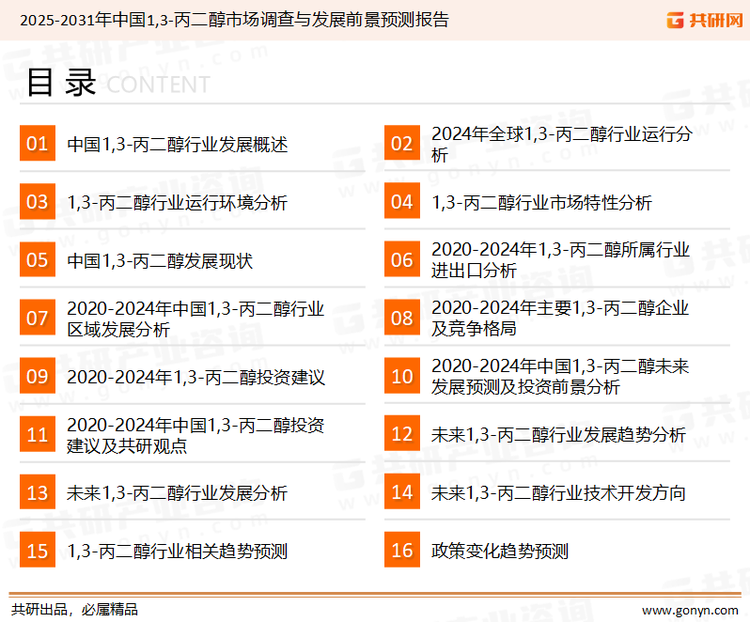This screenshot has width=750, height=622.
Task: Click the 目录 heading
Action: 61,82
